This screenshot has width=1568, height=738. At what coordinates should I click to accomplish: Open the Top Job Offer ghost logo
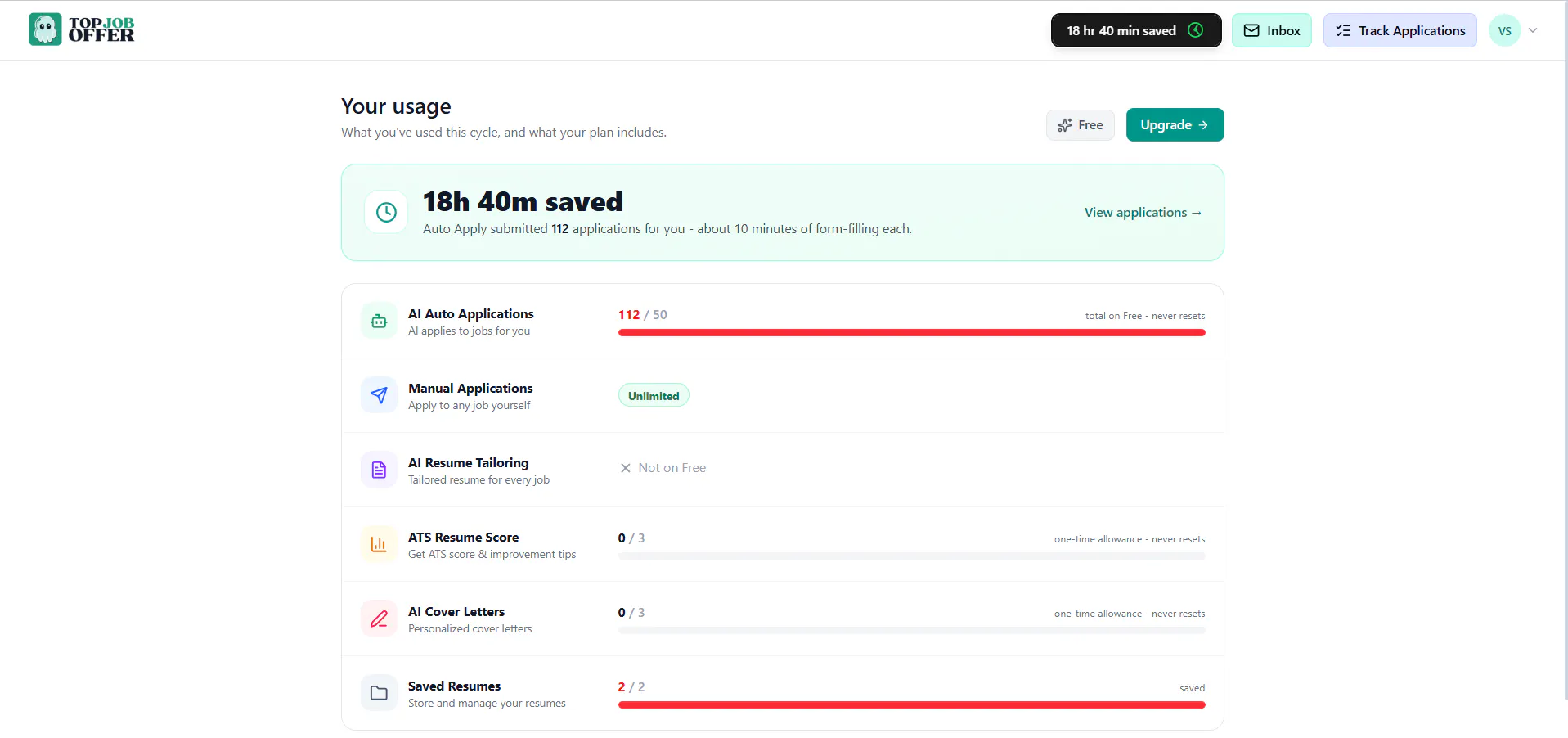(x=81, y=29)
